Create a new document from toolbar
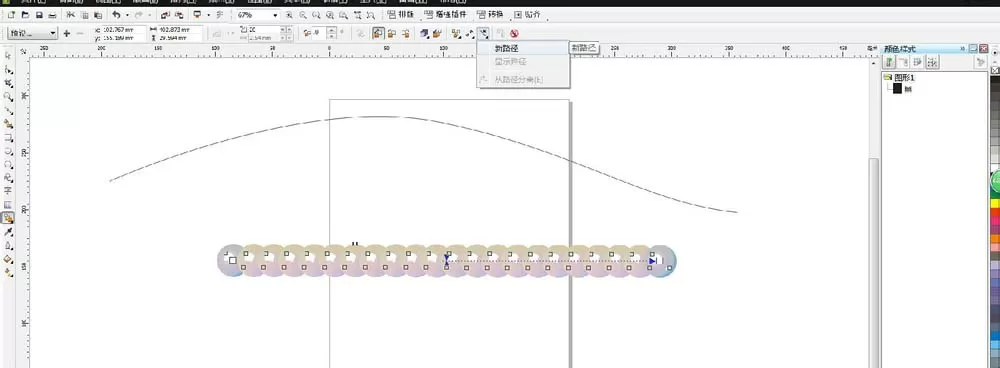Screen dimensions: 1000x368 pos(11,15)
